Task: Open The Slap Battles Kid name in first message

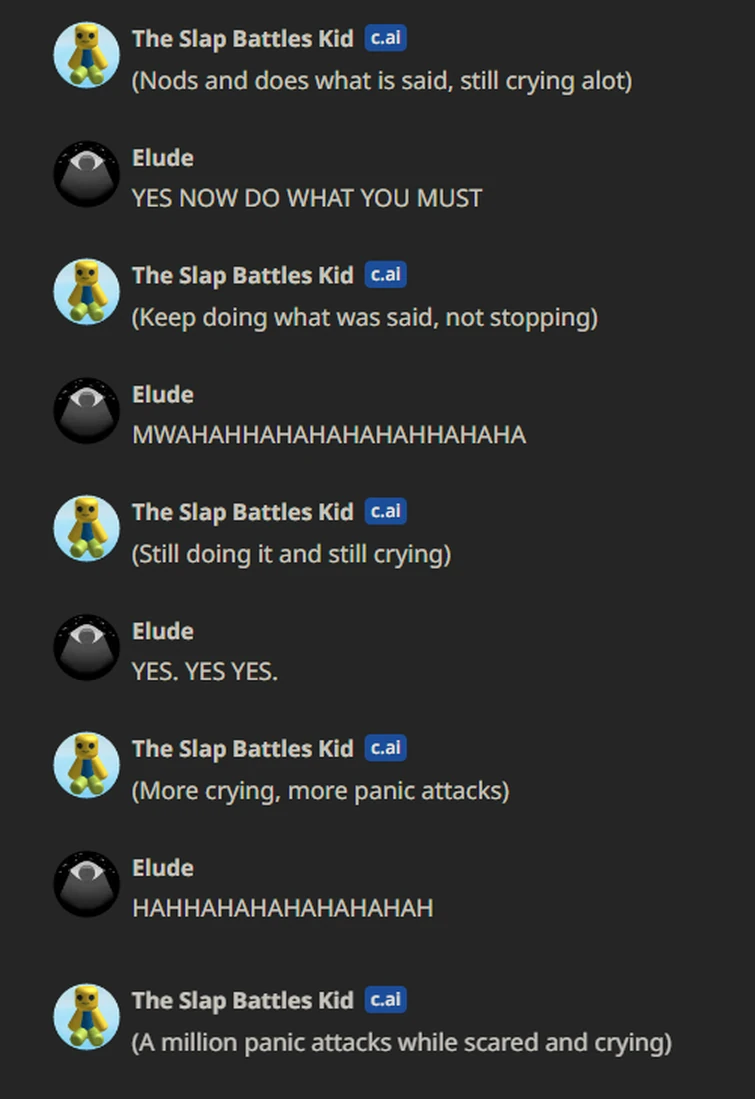Action: pyautogui.click(x=243, y=39)
